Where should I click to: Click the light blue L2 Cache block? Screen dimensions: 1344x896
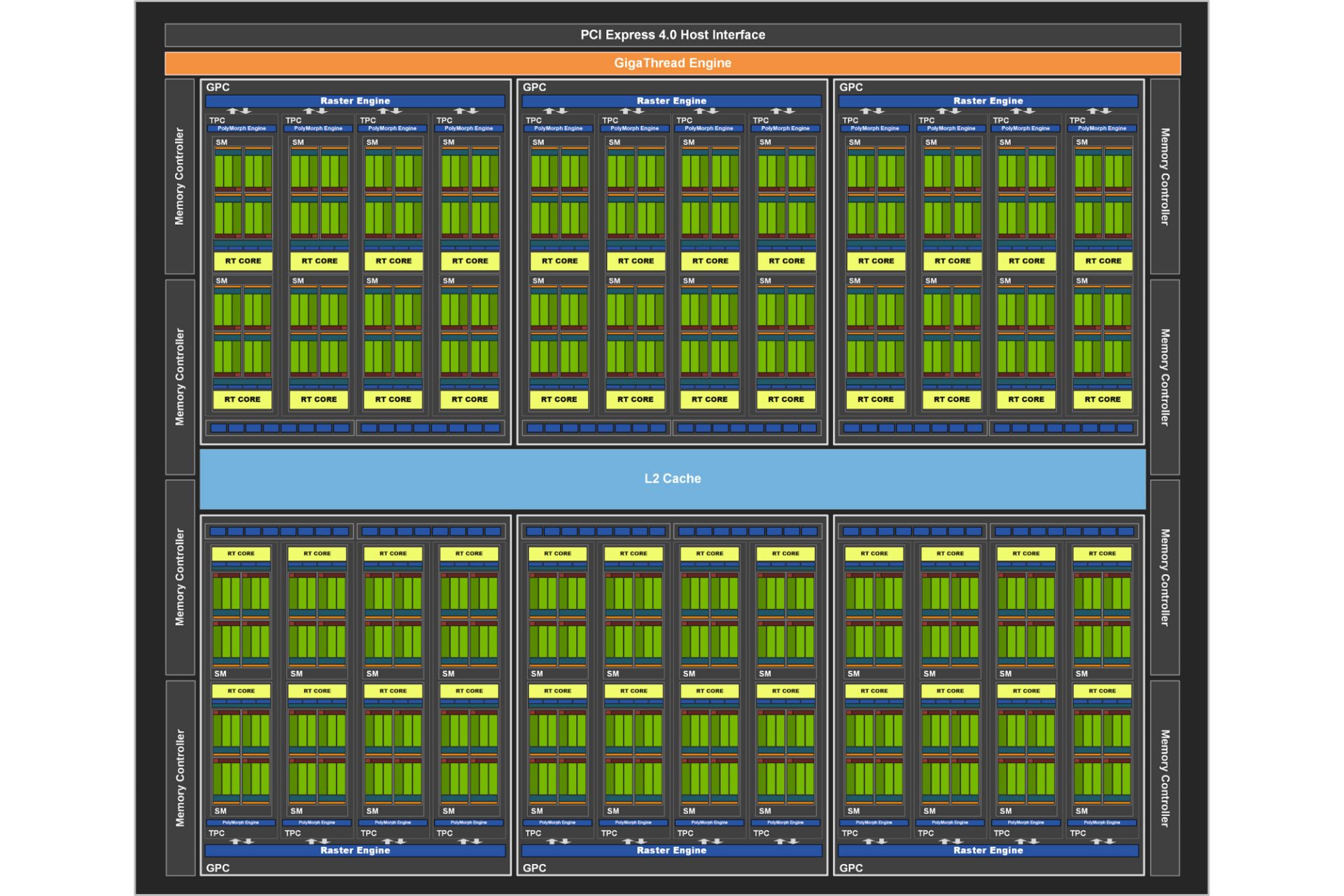pos(673,479)
